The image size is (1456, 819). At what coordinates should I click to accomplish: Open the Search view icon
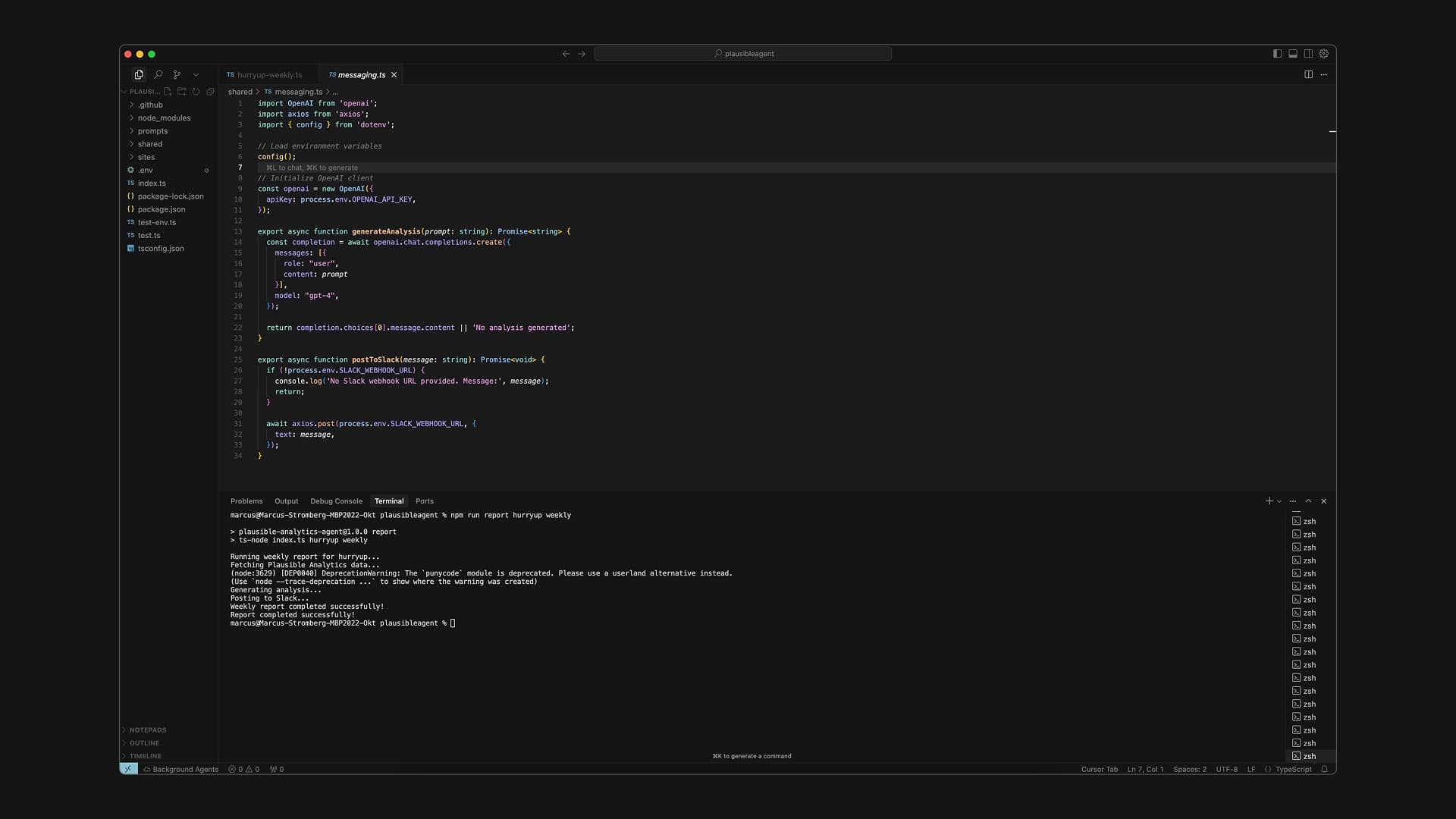(158, 74)
